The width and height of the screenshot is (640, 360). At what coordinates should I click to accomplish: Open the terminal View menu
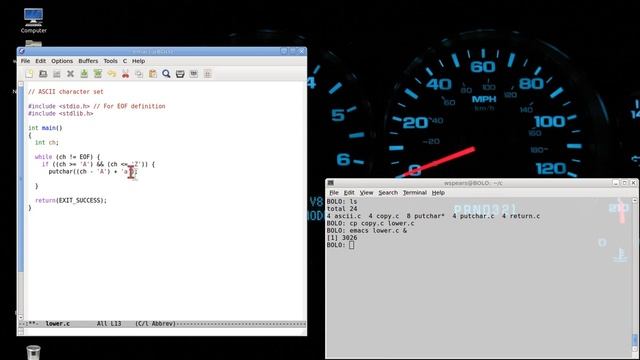366,193
